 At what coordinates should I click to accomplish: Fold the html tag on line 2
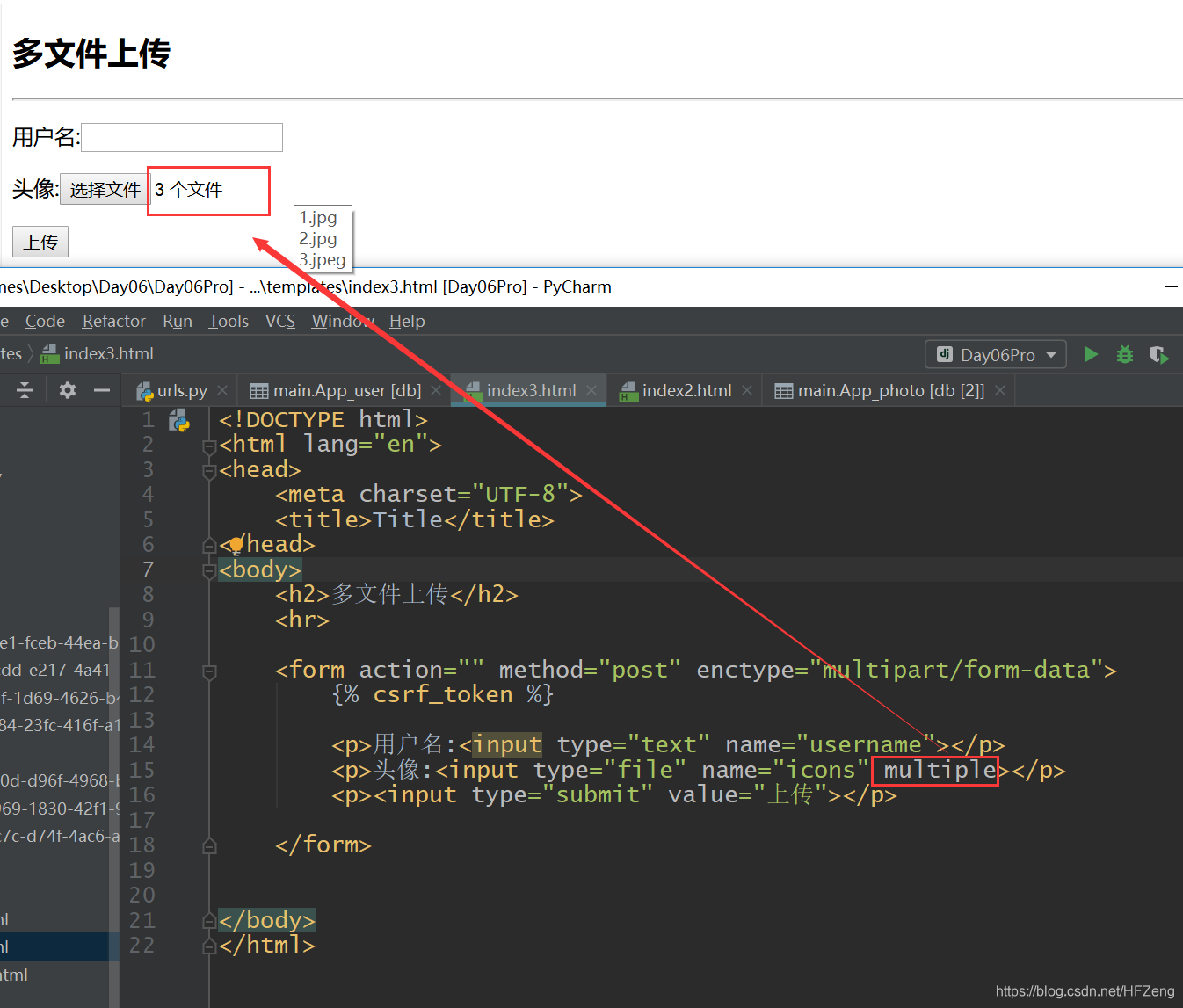click(x=209, y=446)
